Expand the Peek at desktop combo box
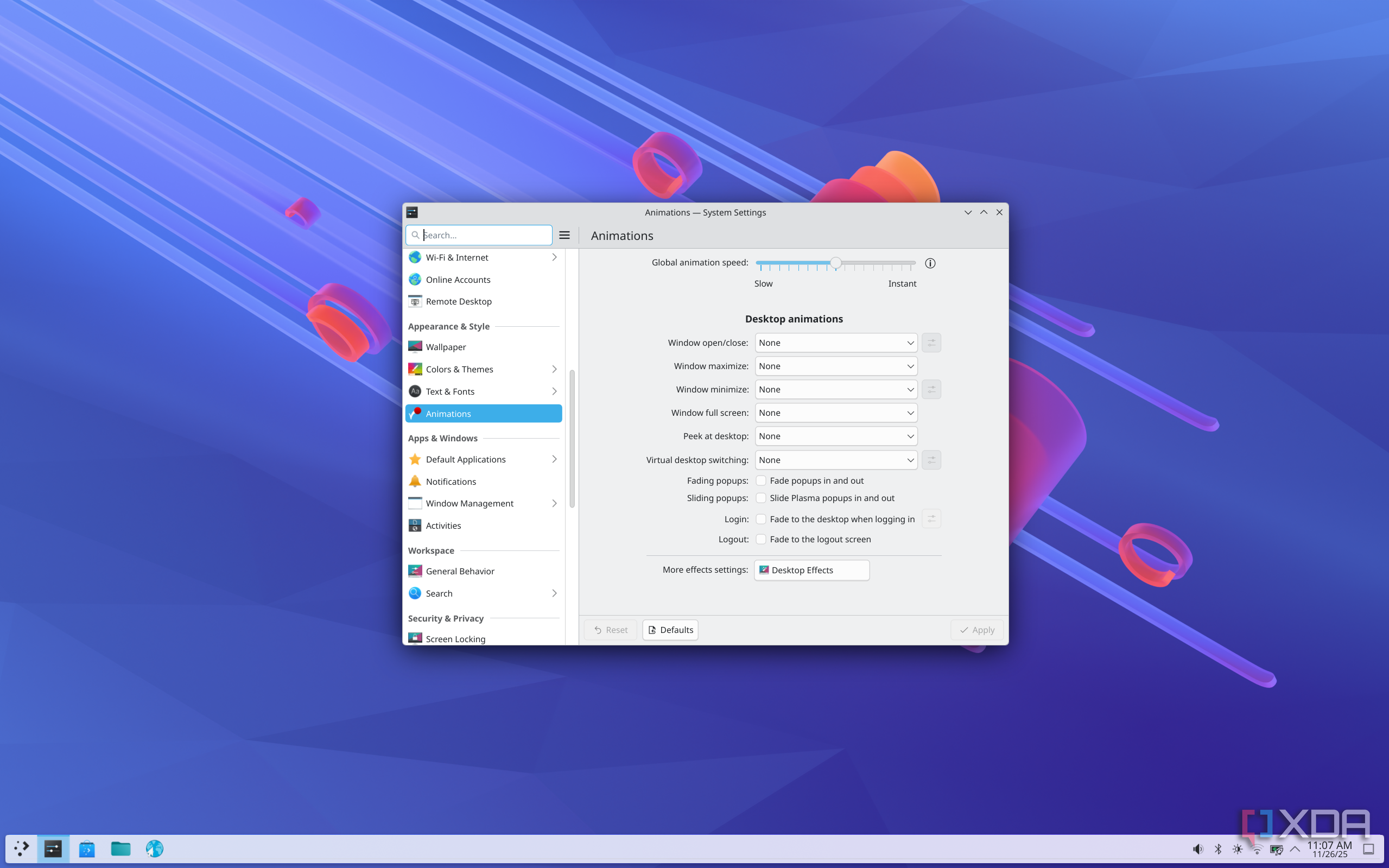Viewport: 1389px width, 868px height. pos(836,436)
